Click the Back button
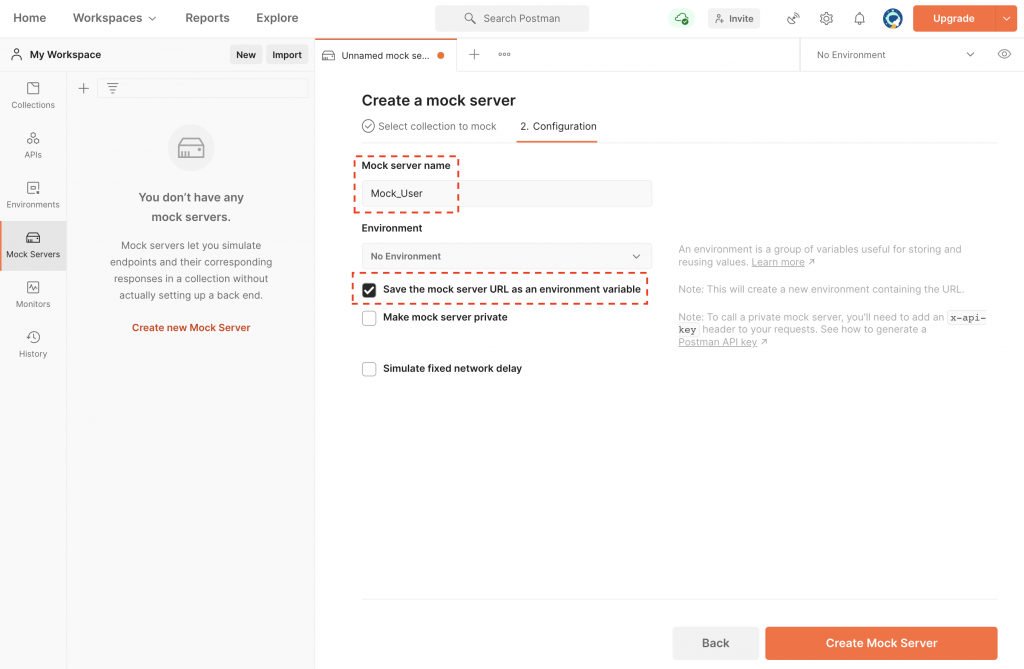 pyautogui.click(x=716, y=643)
